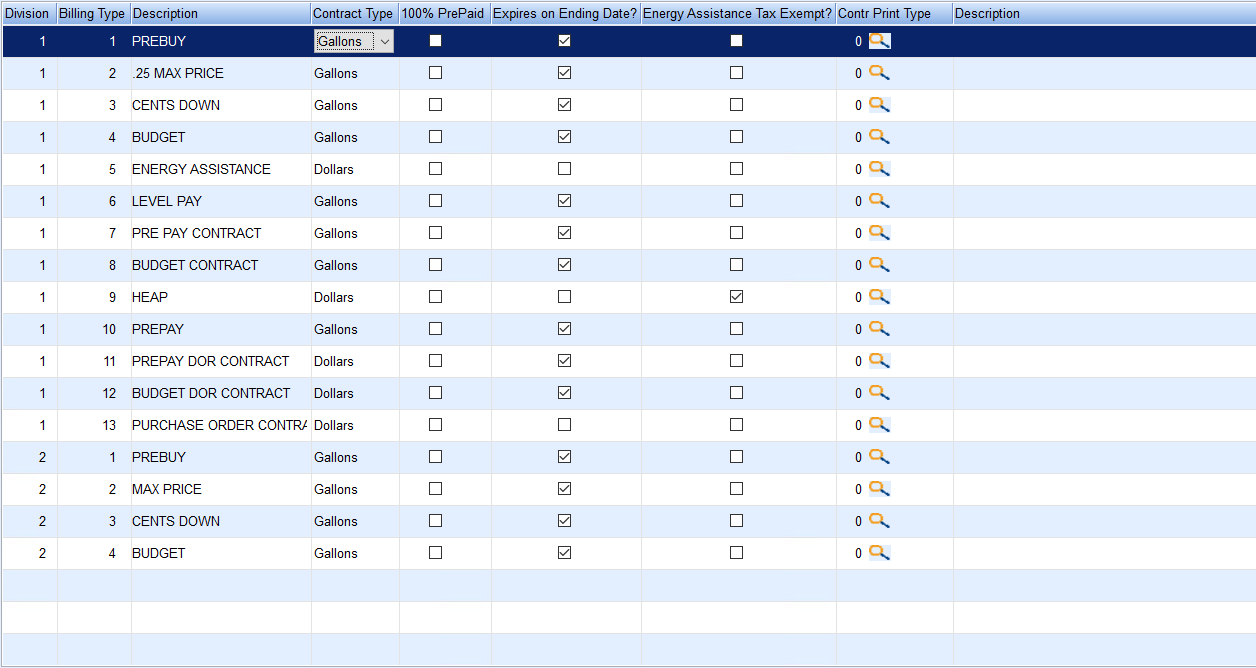Click second Description cell in LEVEL PAY row
This screenshot has height=668, width=1256.
pyautogui.click(x=1104, y=201)
